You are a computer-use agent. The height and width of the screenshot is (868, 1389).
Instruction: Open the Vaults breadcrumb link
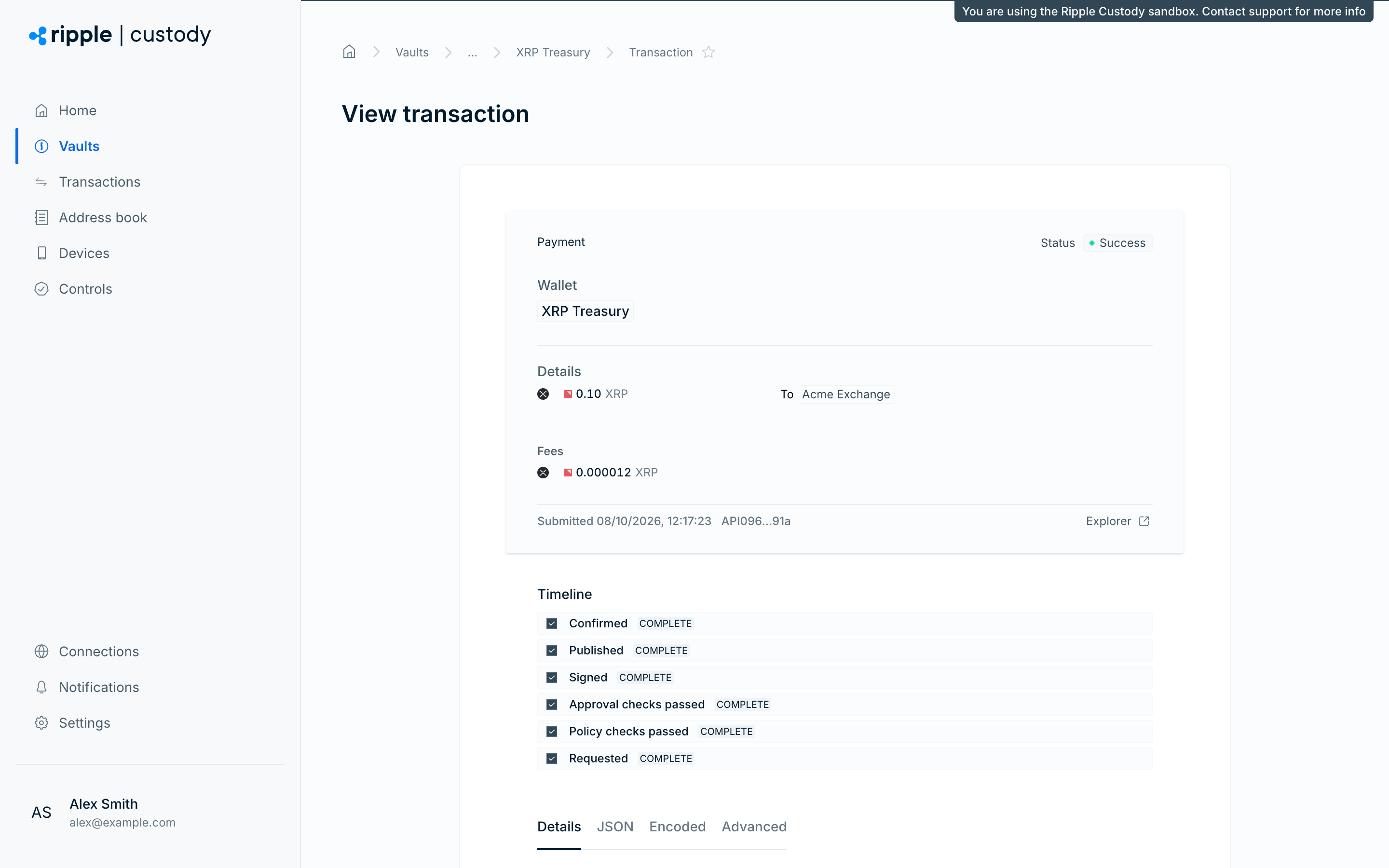[x=411, y=52]
